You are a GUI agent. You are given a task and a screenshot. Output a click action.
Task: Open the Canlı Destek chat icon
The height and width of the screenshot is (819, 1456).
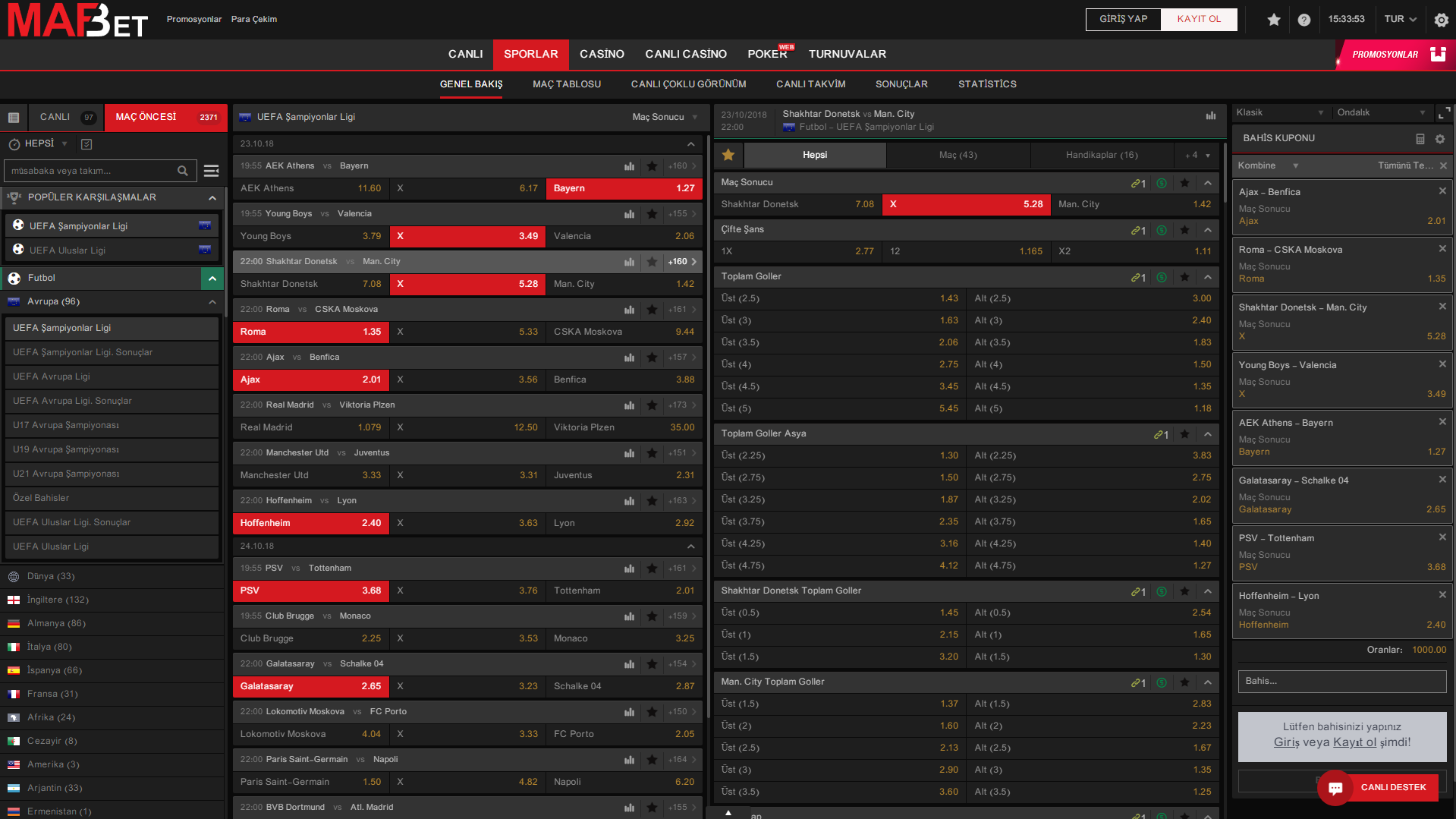1335,788
